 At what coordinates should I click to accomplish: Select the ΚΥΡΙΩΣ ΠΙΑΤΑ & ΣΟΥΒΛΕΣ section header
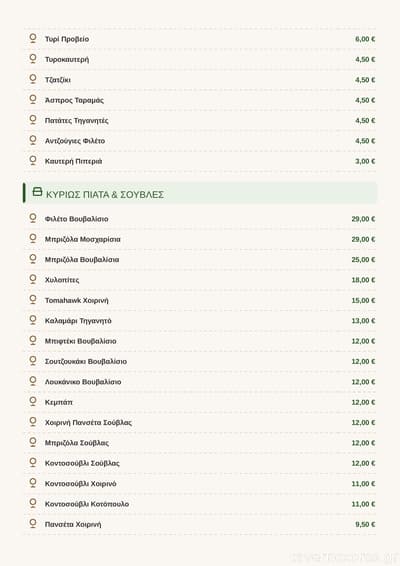pos(200,193)
